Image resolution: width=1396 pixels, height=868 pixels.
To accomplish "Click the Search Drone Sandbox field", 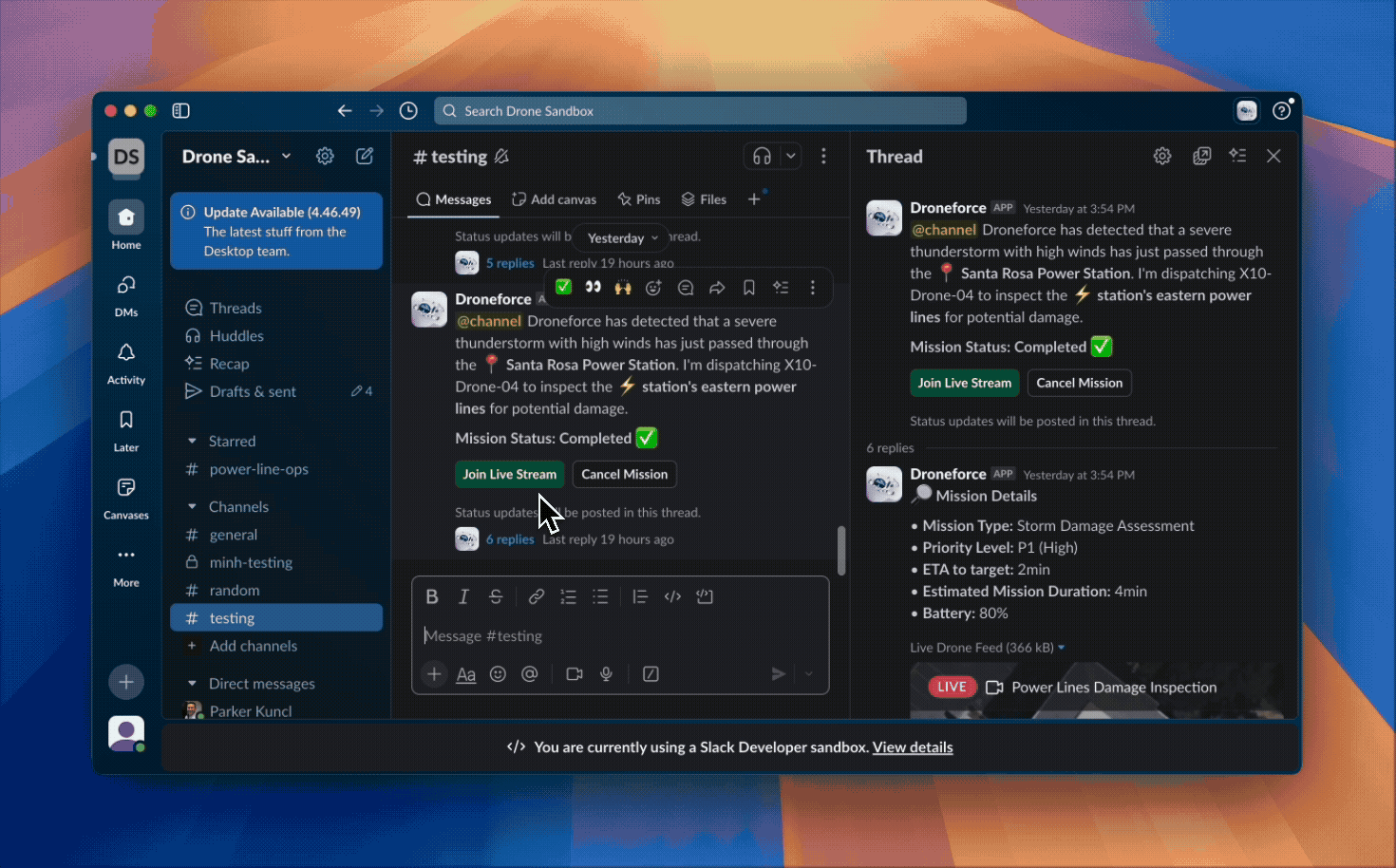I will (700, 111).
